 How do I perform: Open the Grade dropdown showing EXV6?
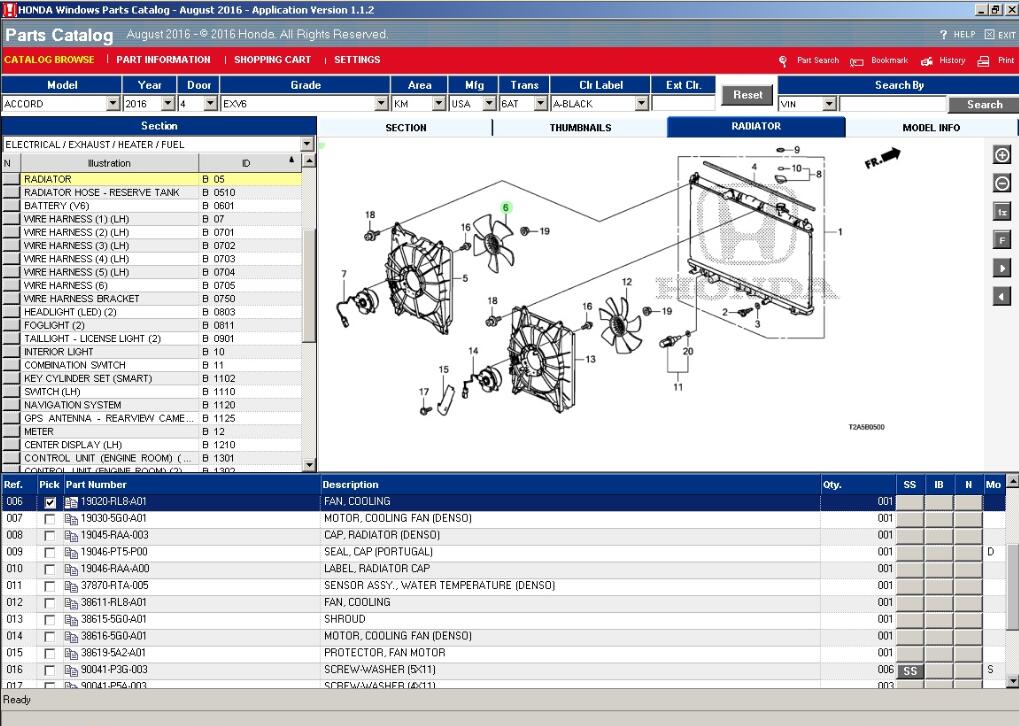coord(381,104)
